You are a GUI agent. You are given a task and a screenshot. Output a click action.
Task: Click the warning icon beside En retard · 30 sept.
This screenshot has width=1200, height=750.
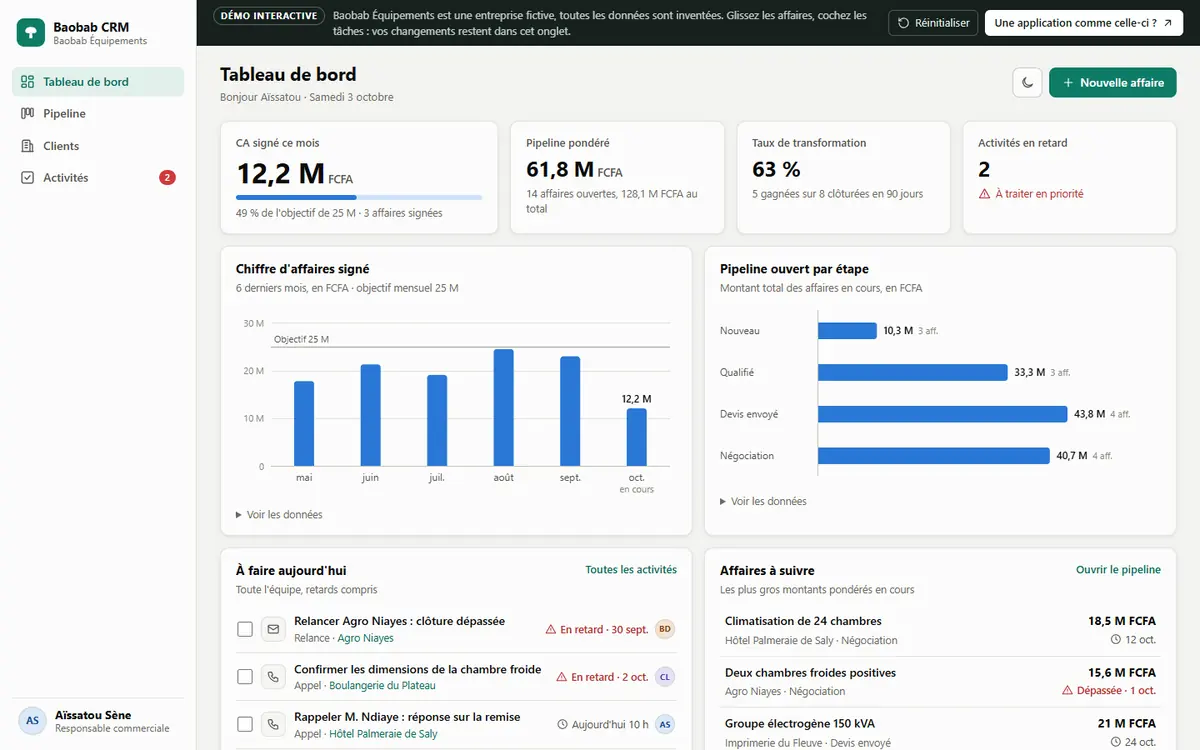click(550, 630)
